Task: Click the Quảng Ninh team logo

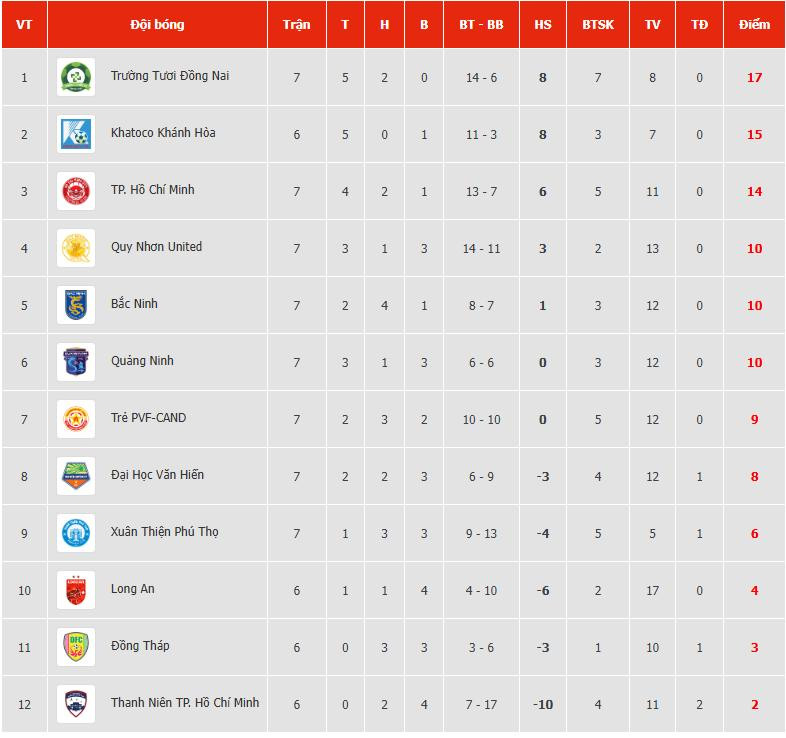Action: [x=76, y=362]
